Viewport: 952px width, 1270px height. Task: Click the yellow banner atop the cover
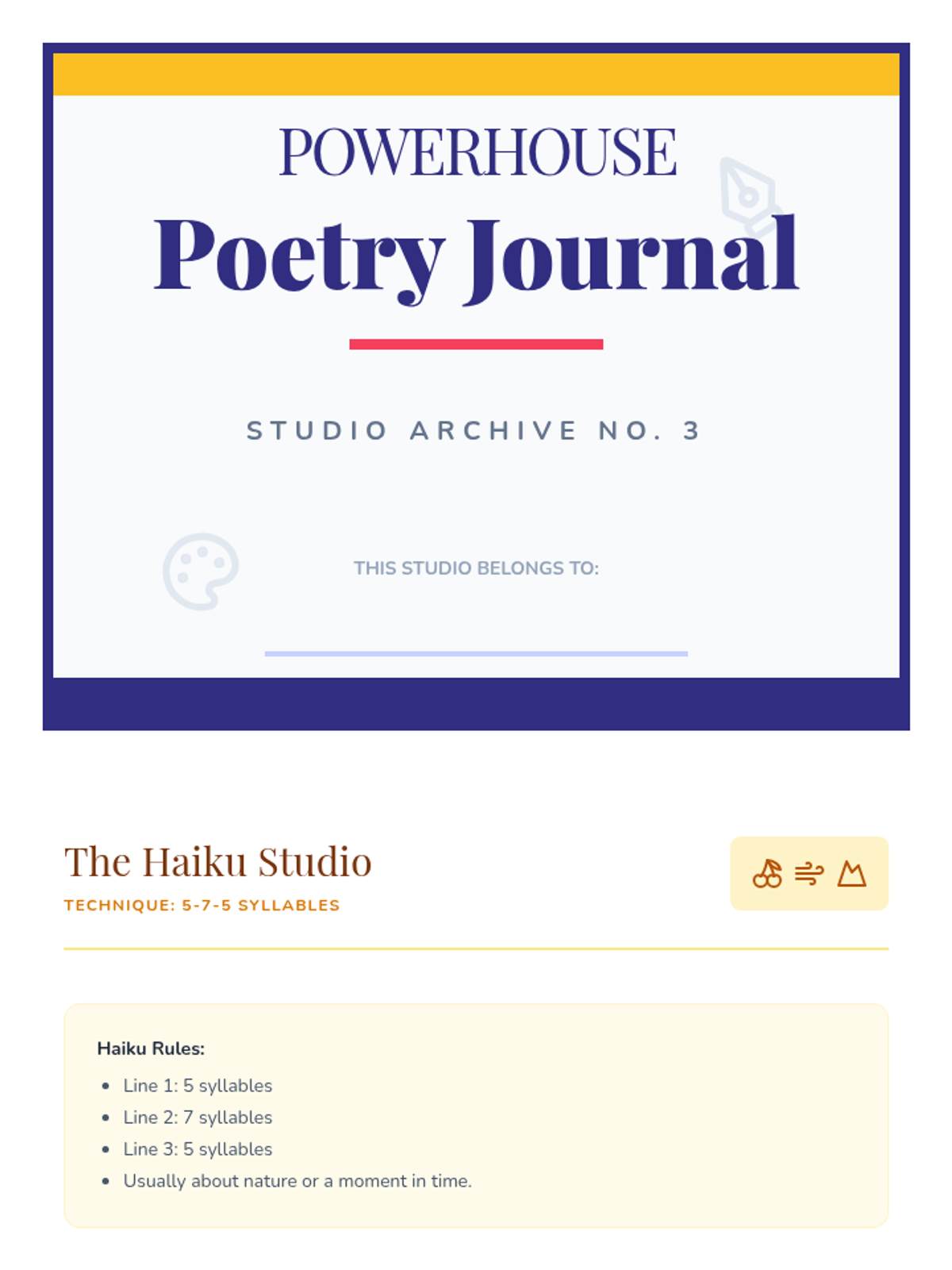point(476,75)
